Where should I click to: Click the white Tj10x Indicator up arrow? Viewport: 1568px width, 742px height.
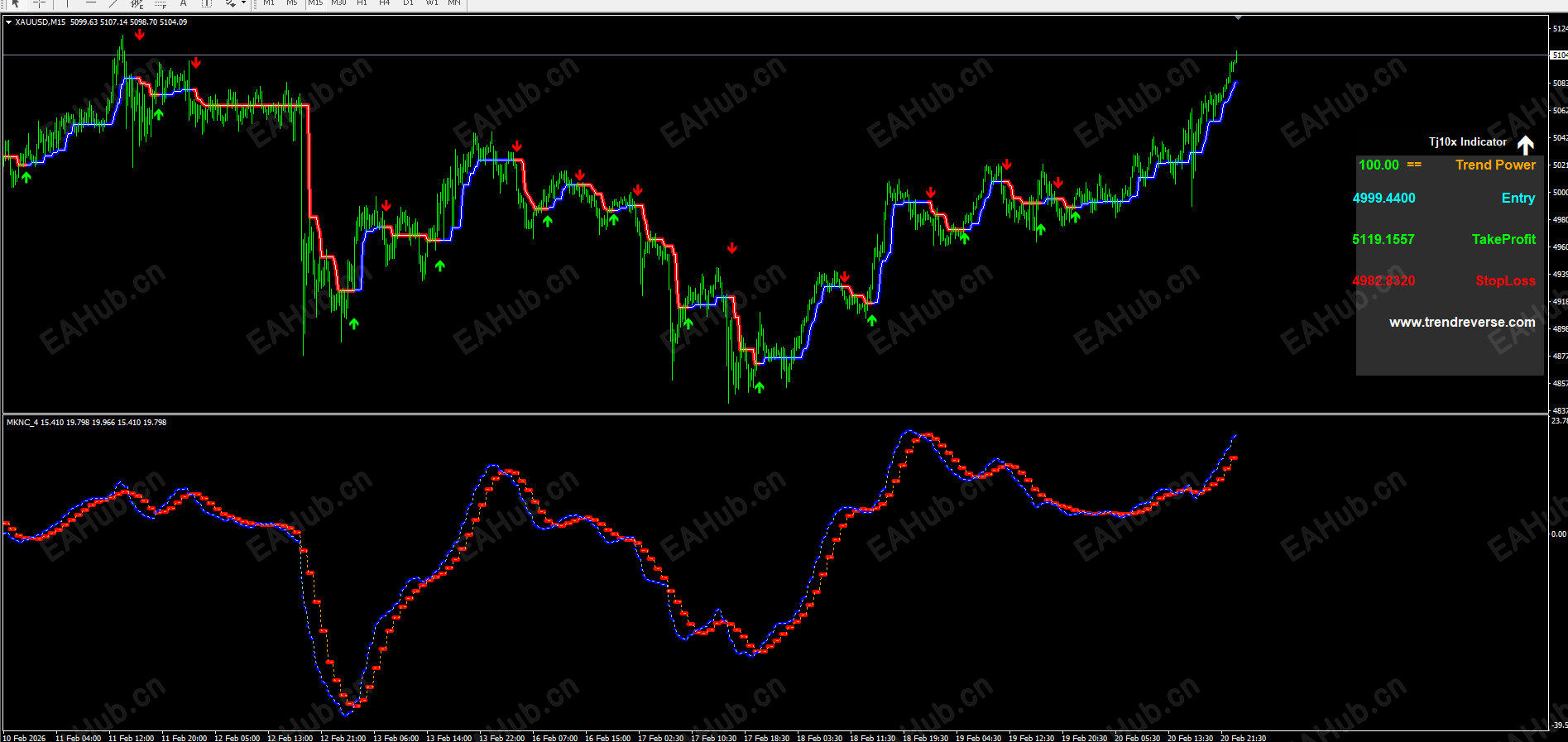[x=1526, y=145]
